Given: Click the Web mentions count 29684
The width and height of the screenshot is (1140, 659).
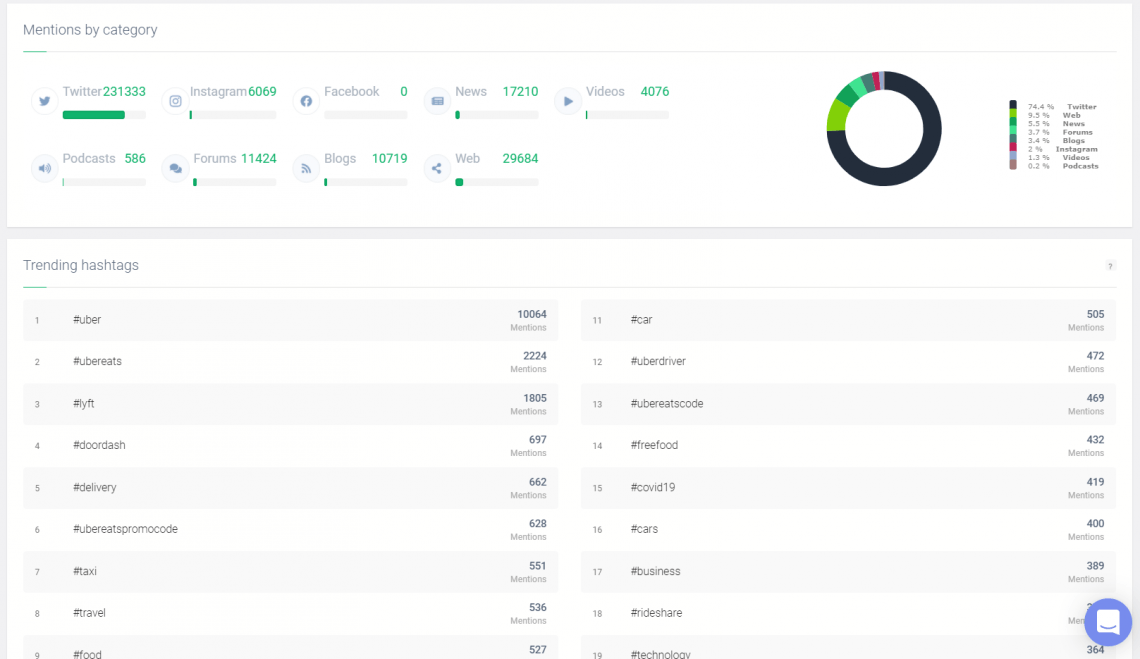Looking at the screenshot, I should (x=520, y=159).
